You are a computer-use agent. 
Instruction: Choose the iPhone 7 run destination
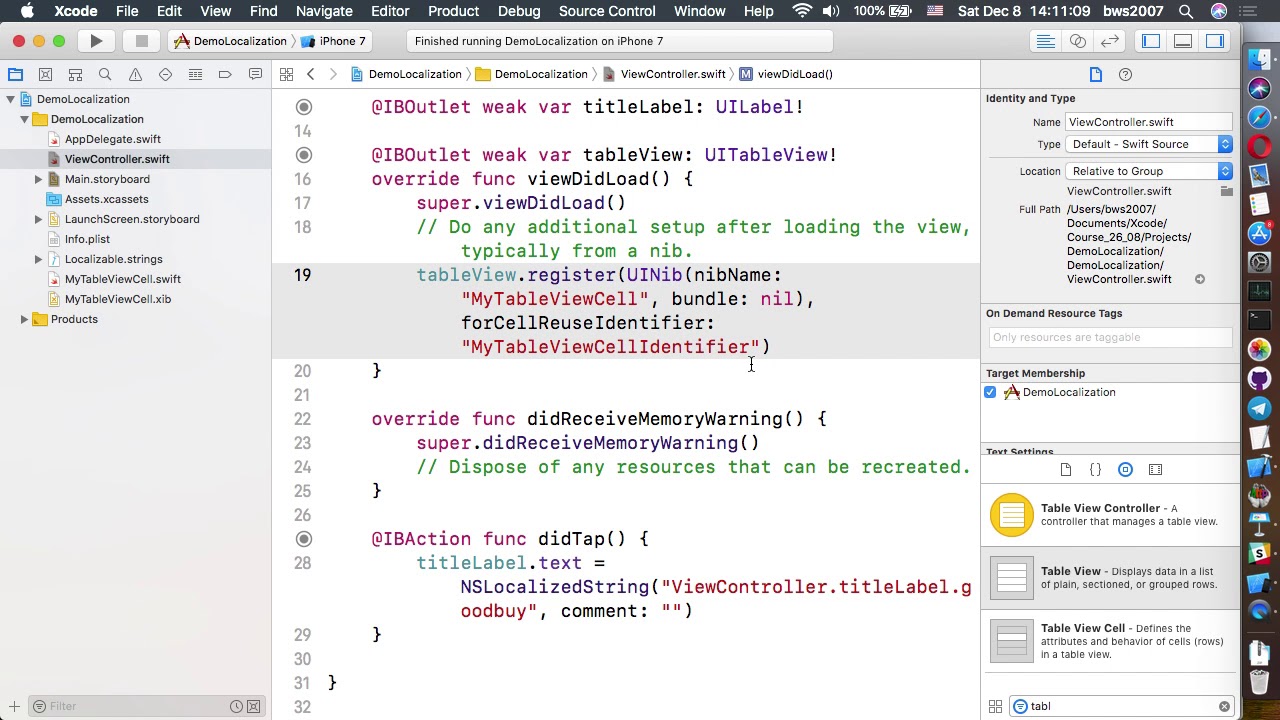[334, 41]
